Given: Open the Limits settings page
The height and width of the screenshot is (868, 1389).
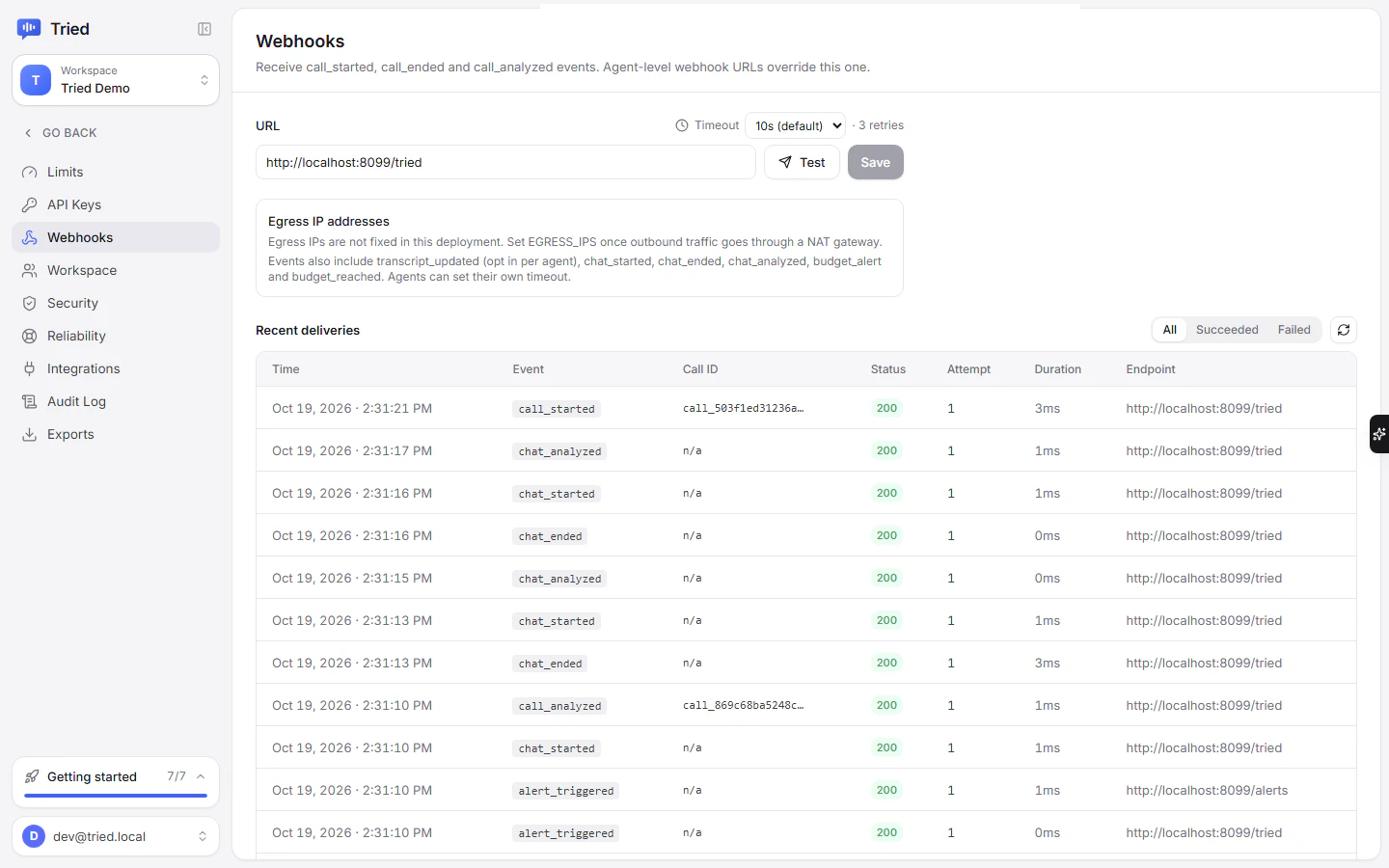Looking at the screenshot, I should (x=116, y=172).
